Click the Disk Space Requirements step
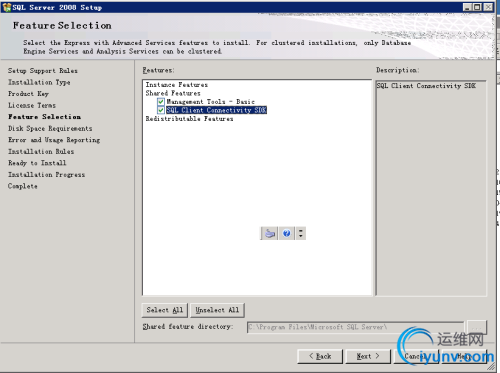Screen dimensions: 500x373 pyautogui.click(x=50, y=128)
